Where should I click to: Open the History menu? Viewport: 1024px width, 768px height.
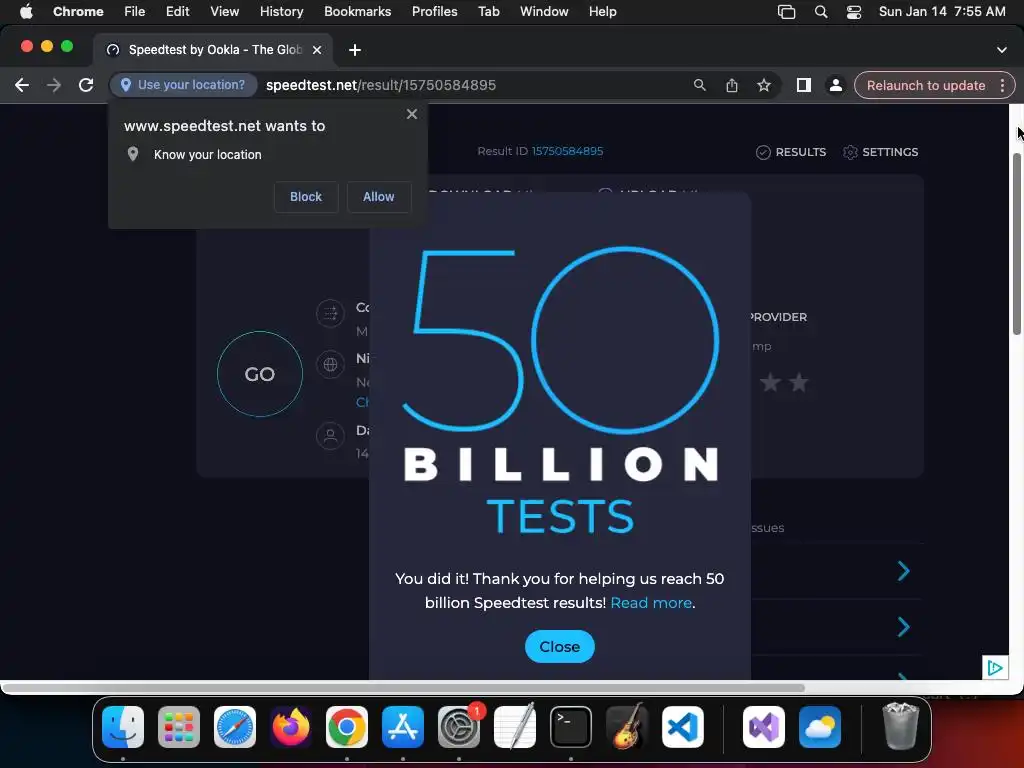tap(281, 12)
